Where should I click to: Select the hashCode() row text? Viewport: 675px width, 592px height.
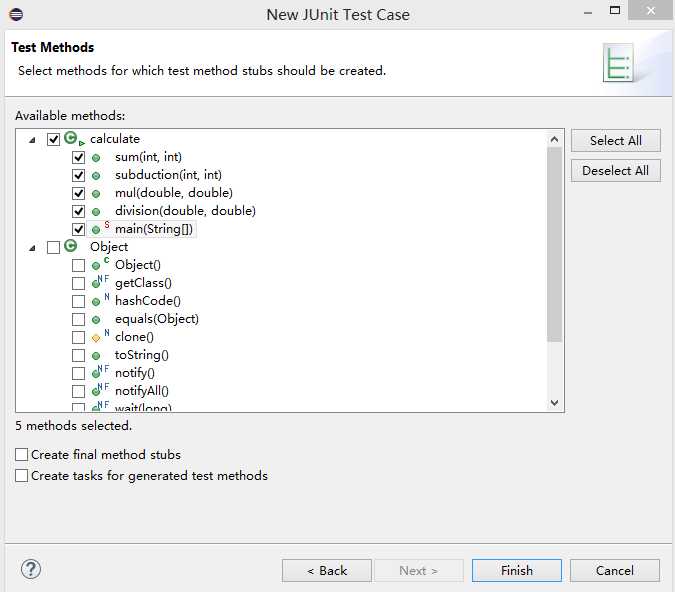click(x=148, y=301)
